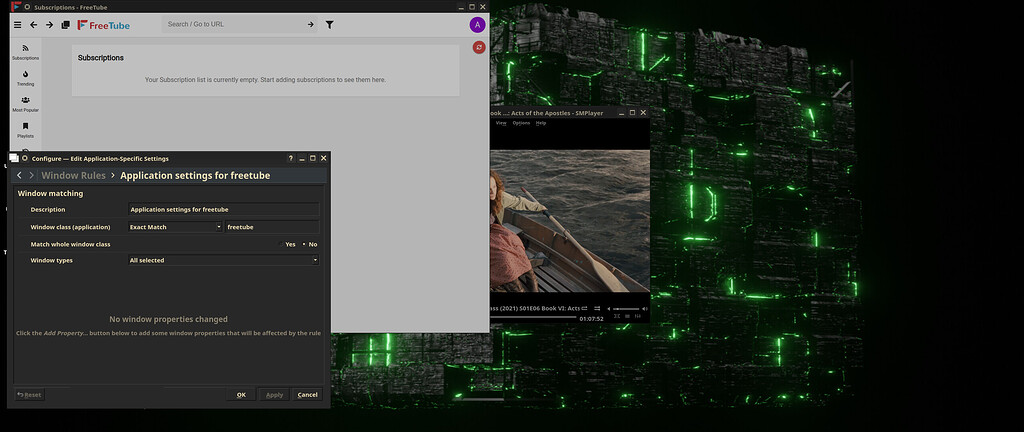Navigate forward in the Configure dialog header
This screenshot has height=432, width=1024.
31,175
